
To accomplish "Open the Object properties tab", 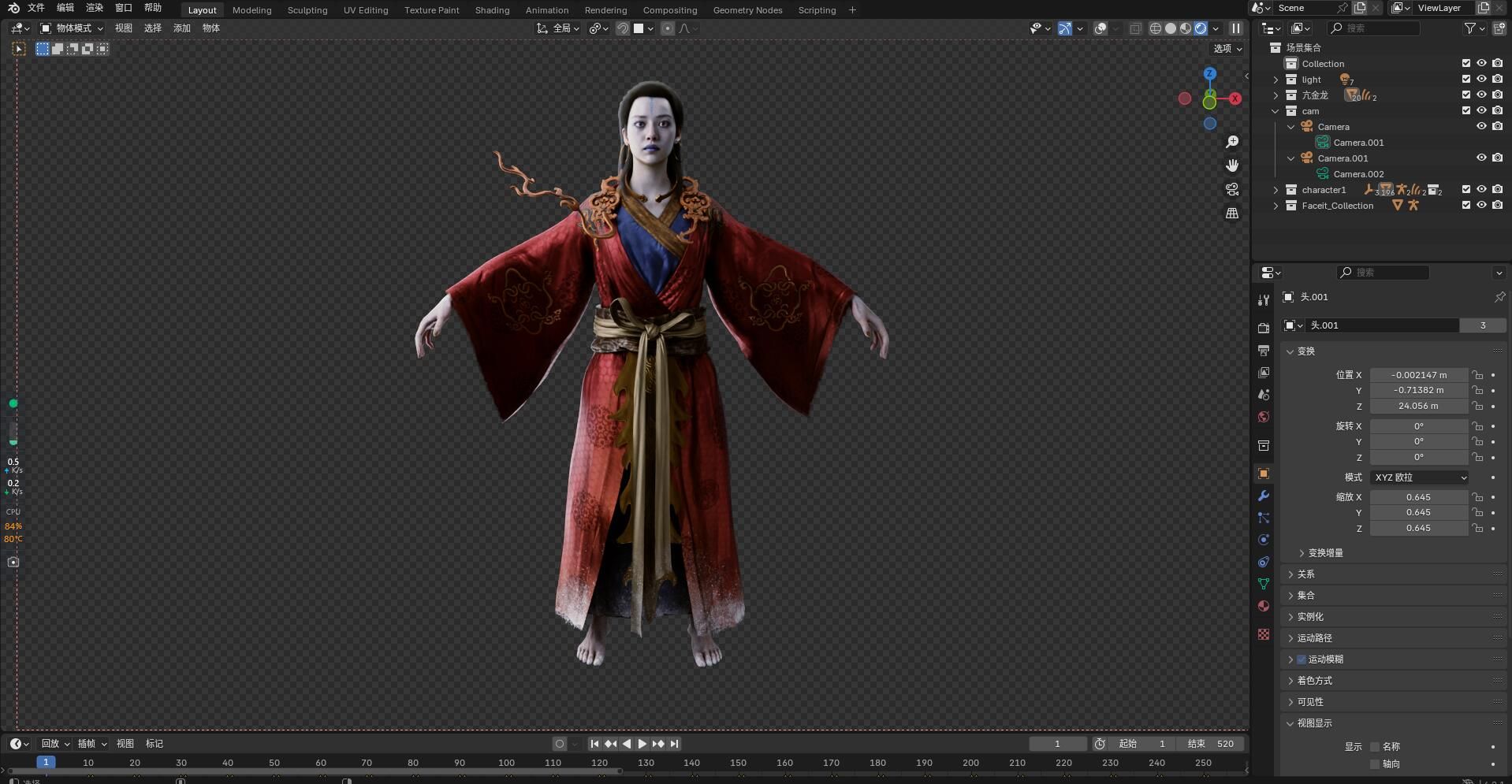I will click(1264, 474).
